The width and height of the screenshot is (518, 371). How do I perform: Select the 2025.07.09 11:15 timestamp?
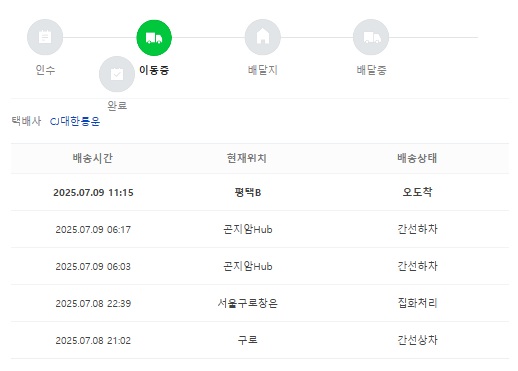pyautogui.click(x=93, y=192)
